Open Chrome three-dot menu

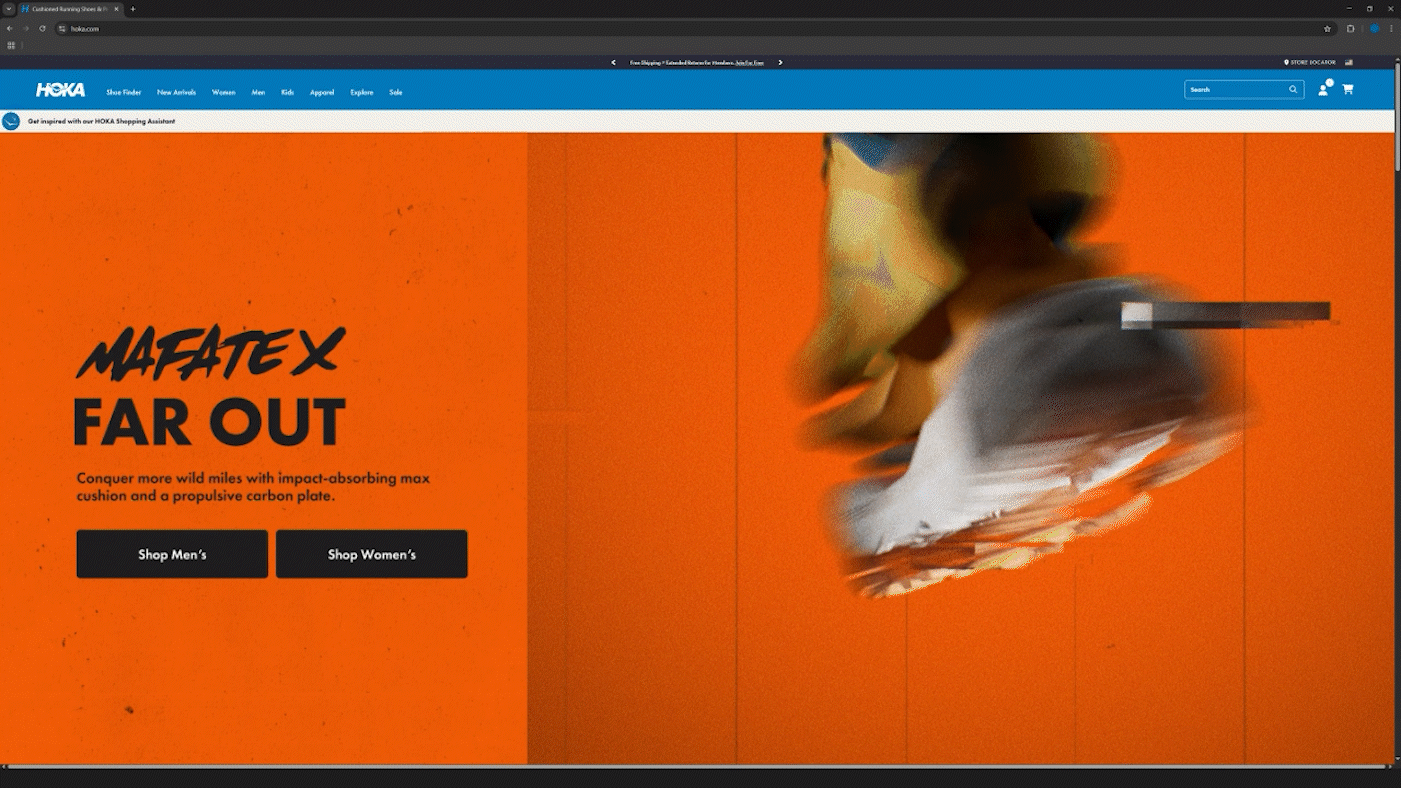click(x=1391, y=29)
